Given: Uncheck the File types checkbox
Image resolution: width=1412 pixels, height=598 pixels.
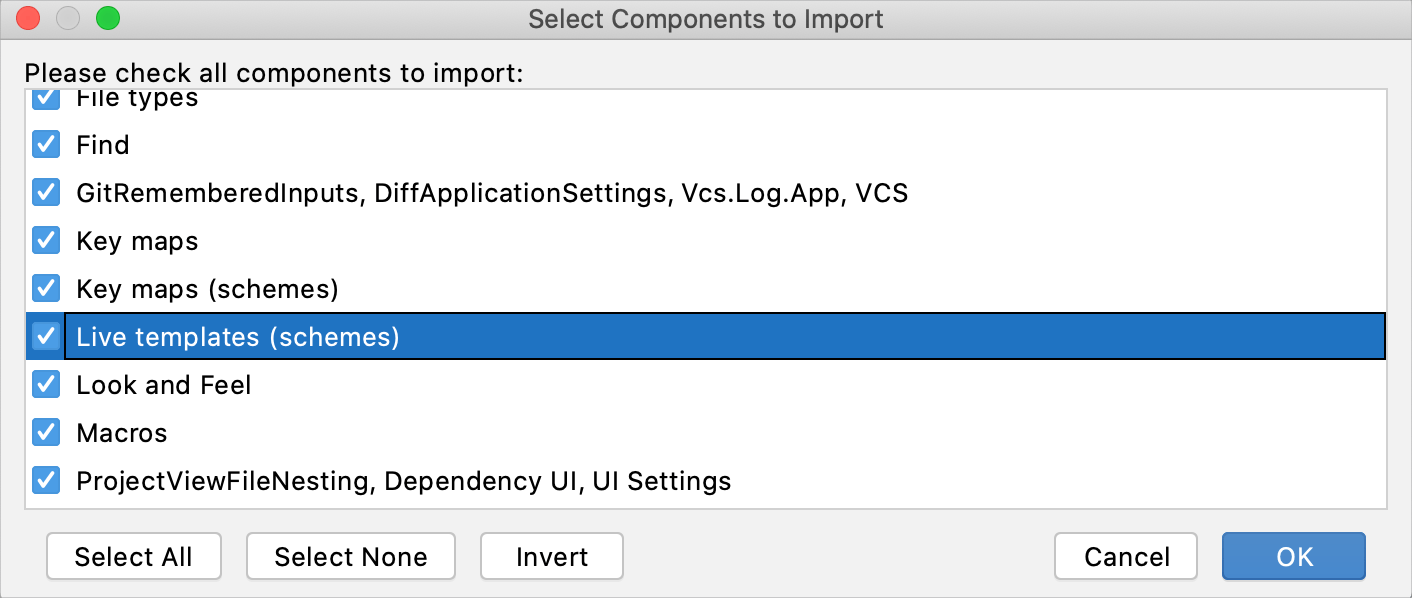Looking at the screenshot, I should (x=45, y=96).
